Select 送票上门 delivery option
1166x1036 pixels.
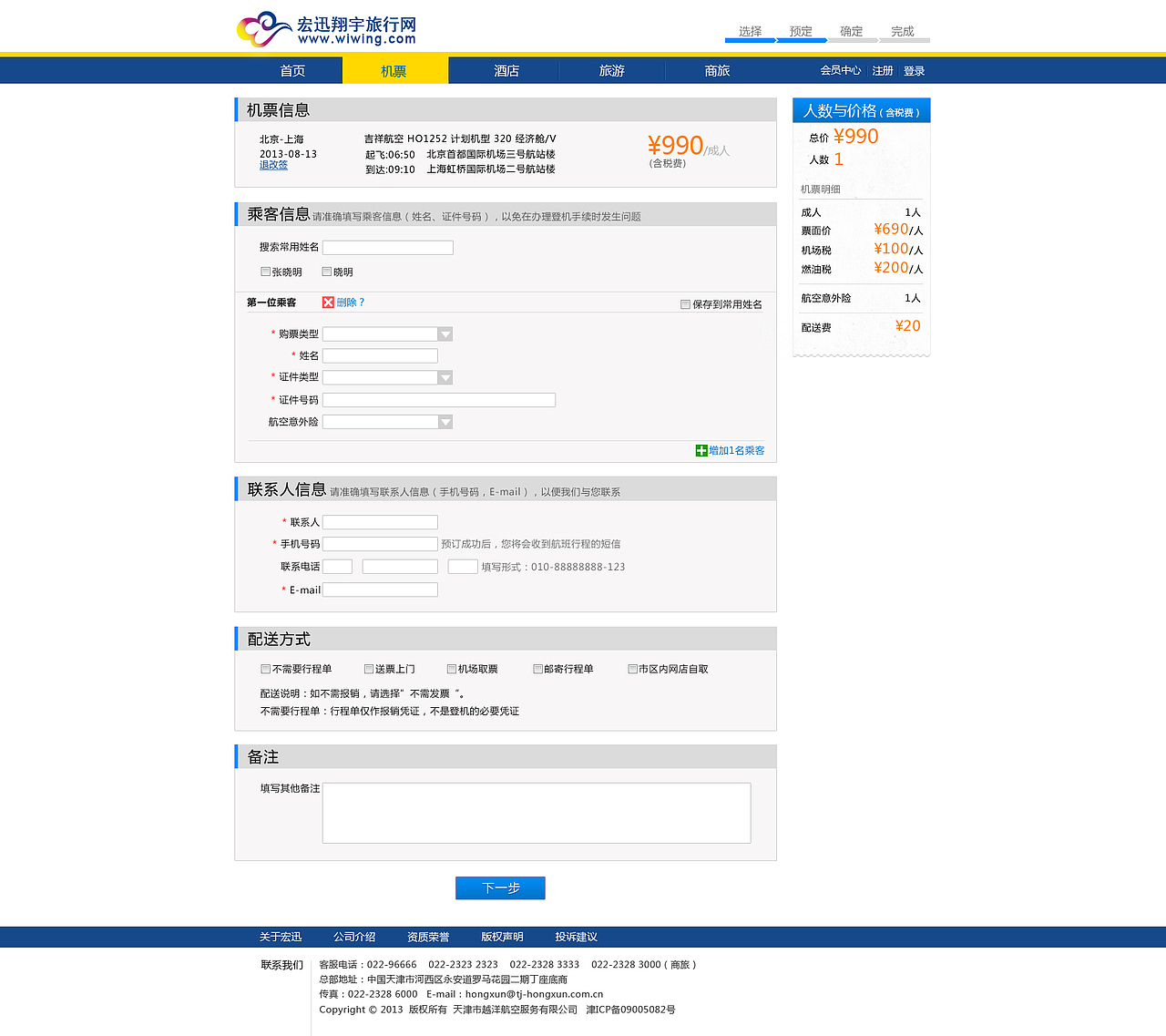pos(369,669)
